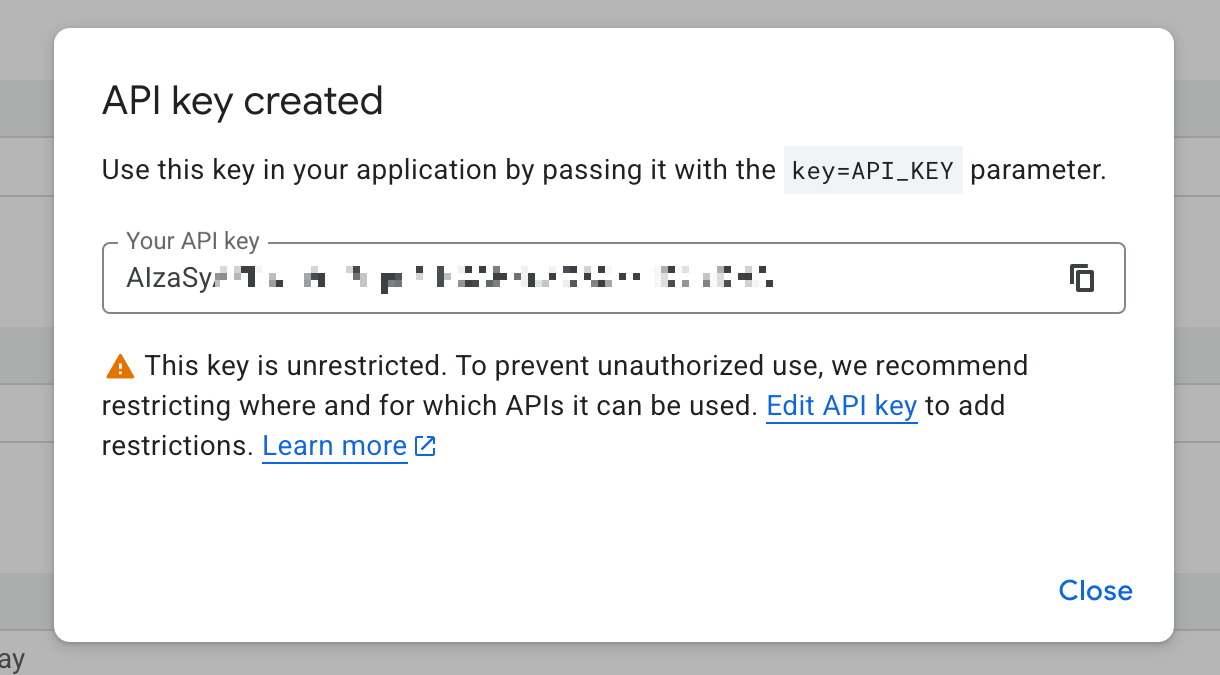This screenshot has width=1220, height=675.
Task: Click the partial 'ay' text behind the dialog
Action: click(x=12, y=660)
